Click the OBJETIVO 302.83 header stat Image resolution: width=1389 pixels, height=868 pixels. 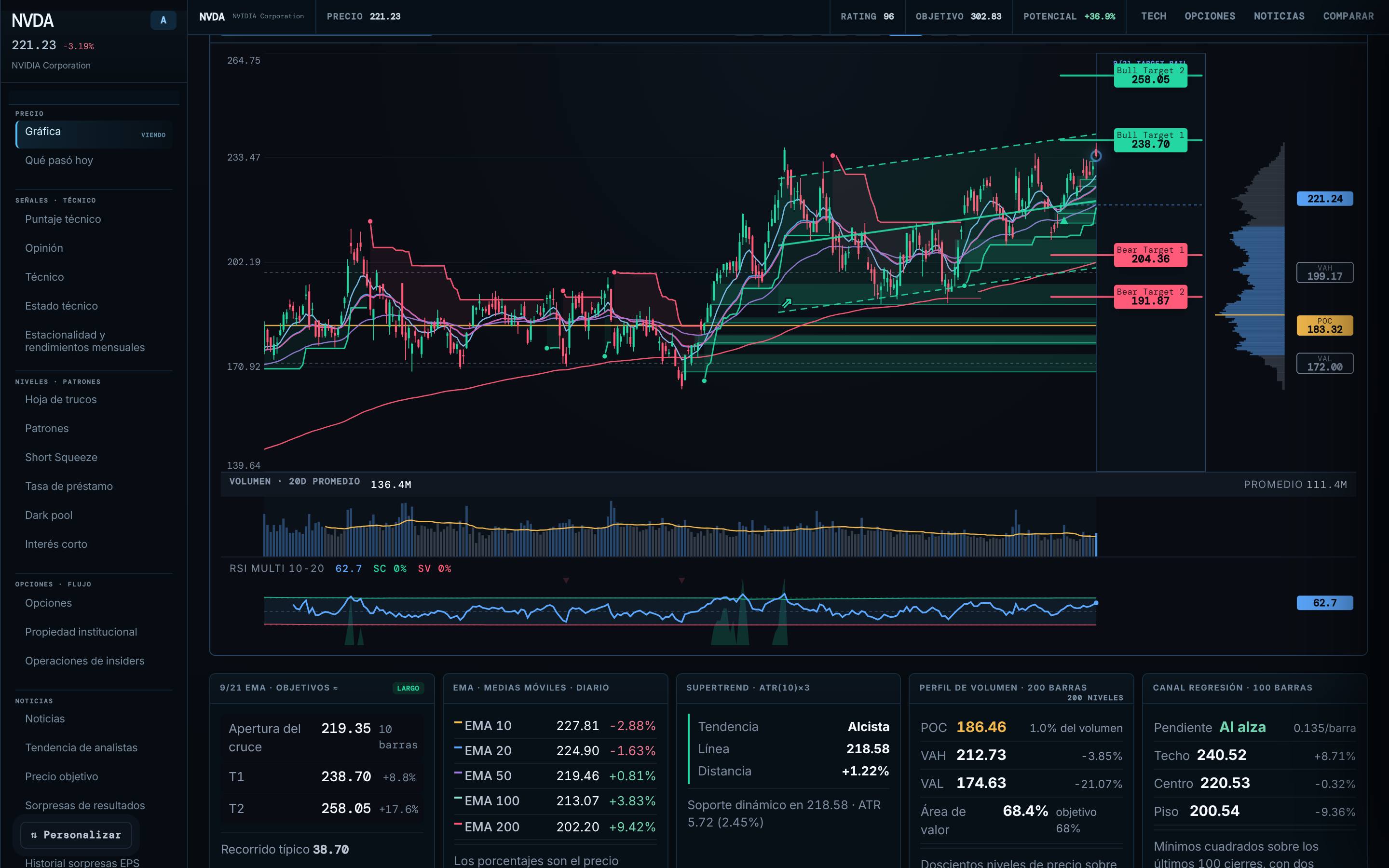(x=958, y=17)
